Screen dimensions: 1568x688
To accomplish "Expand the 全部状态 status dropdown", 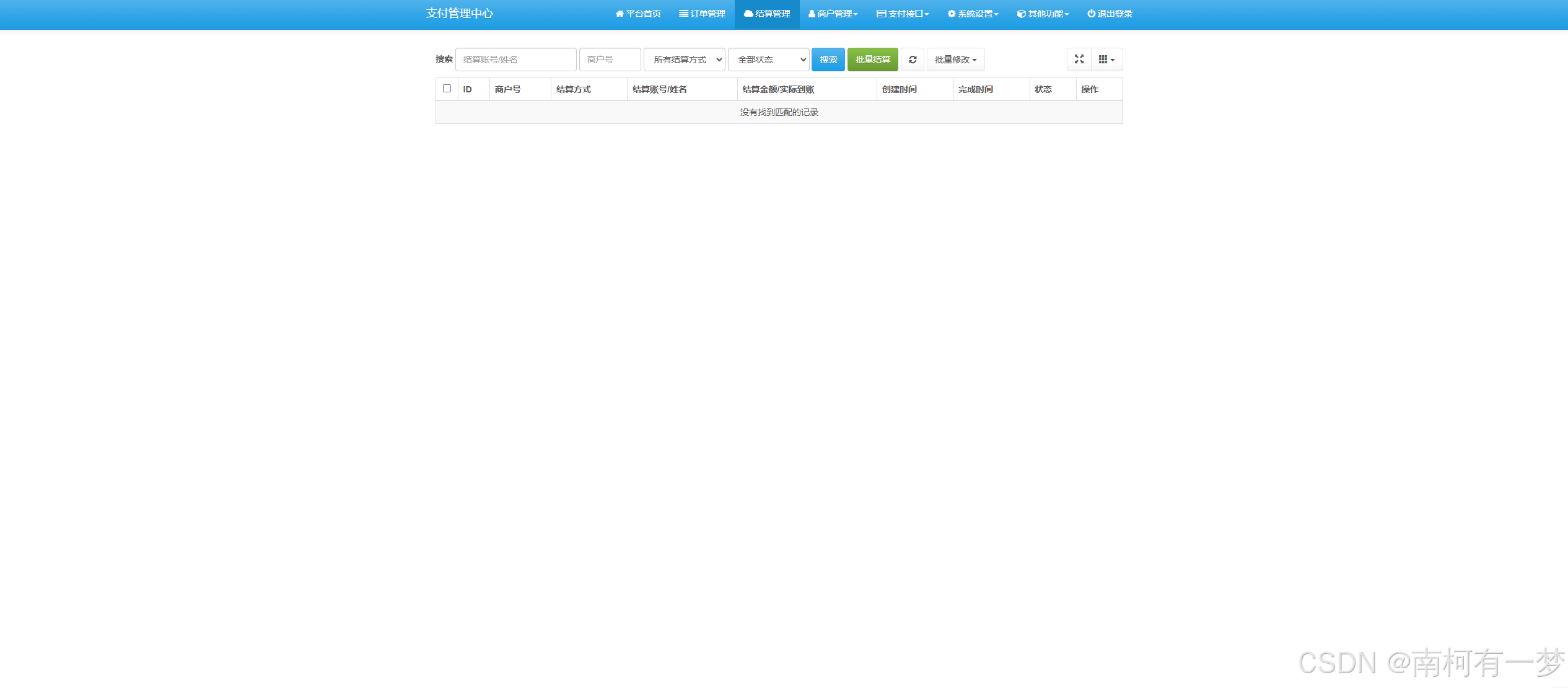I will tap(768, 60).
